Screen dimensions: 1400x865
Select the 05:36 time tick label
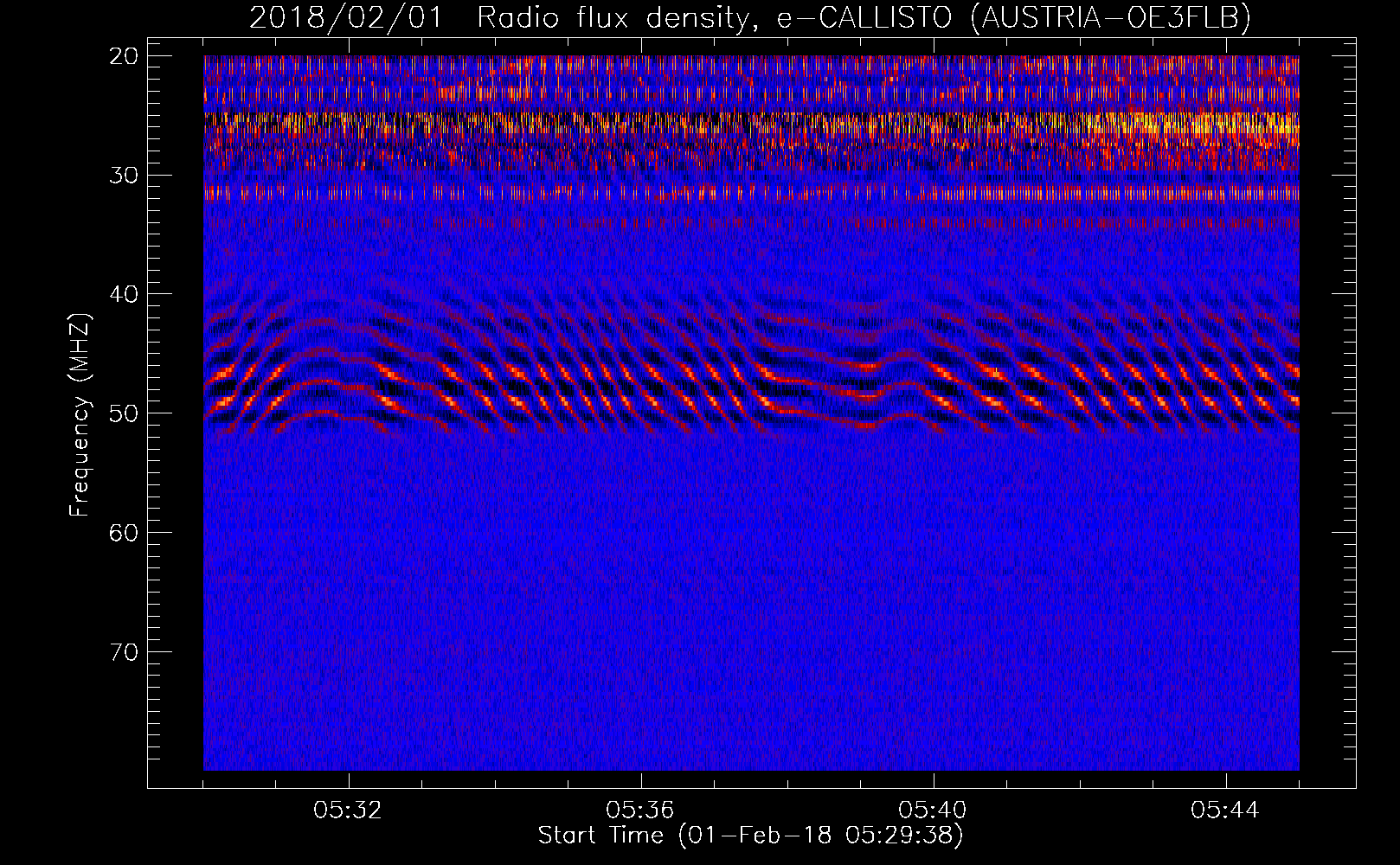[640, 811]
